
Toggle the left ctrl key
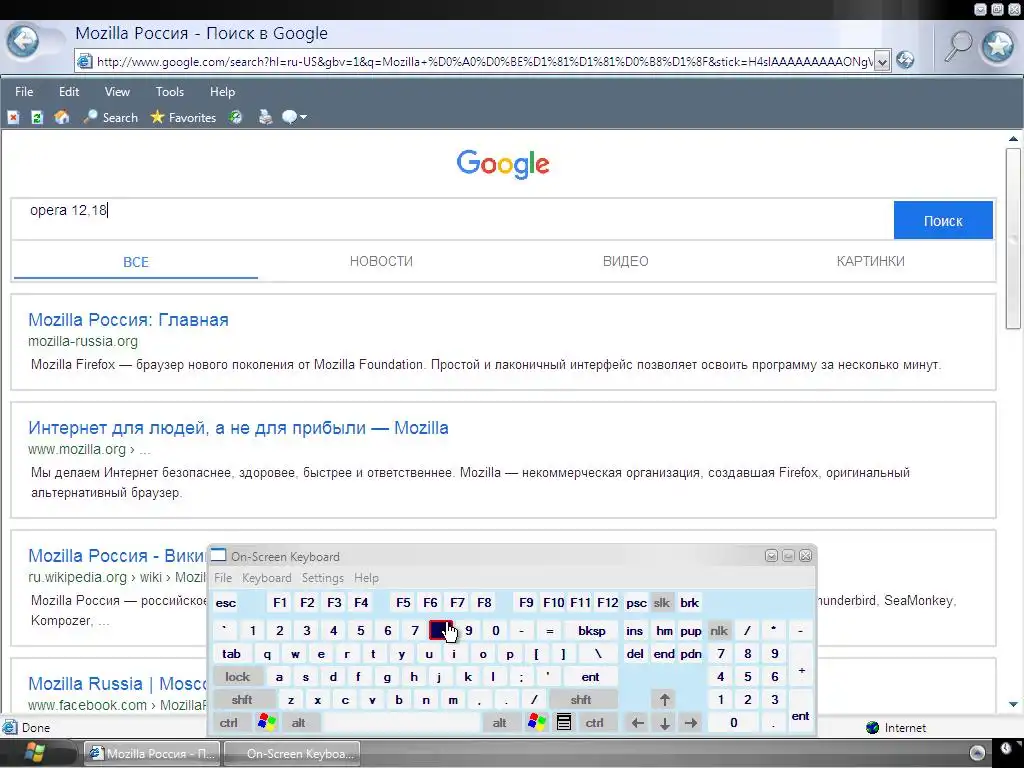(x=229, y=723)
